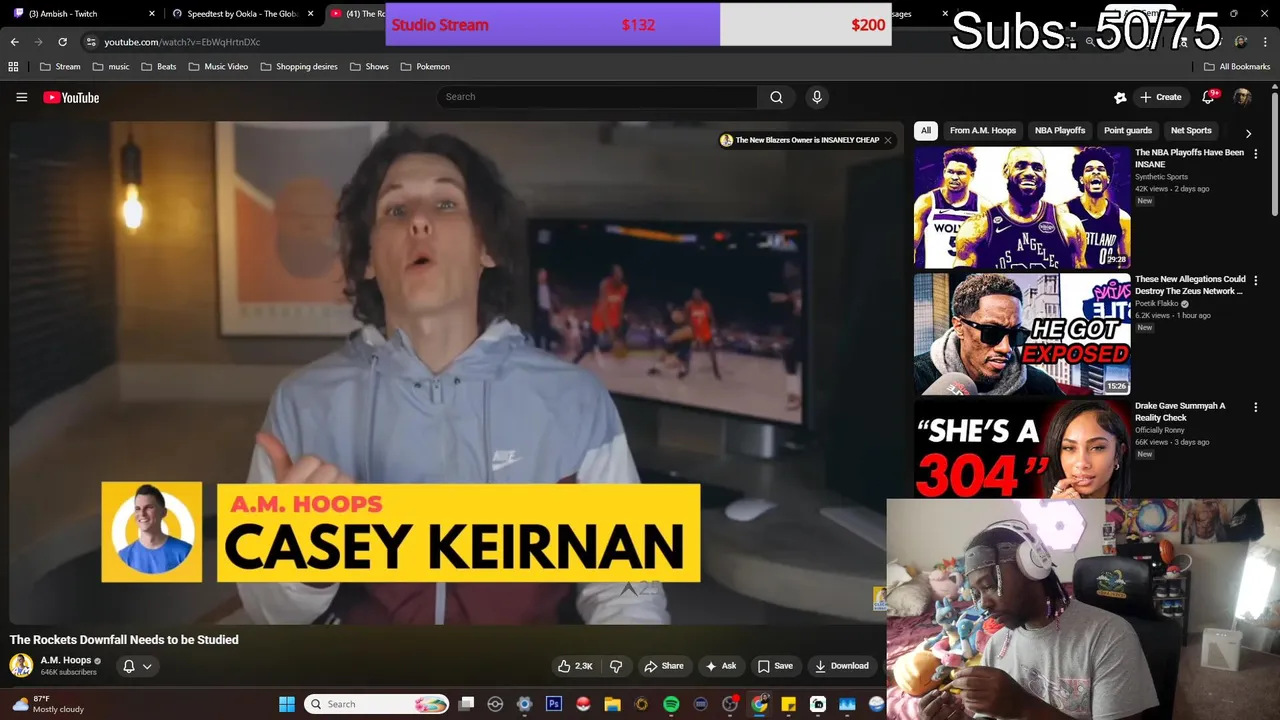The image size is (1280, 720).
Task: Open options for Drake Summyah video
Action: tap(1256, 408)
